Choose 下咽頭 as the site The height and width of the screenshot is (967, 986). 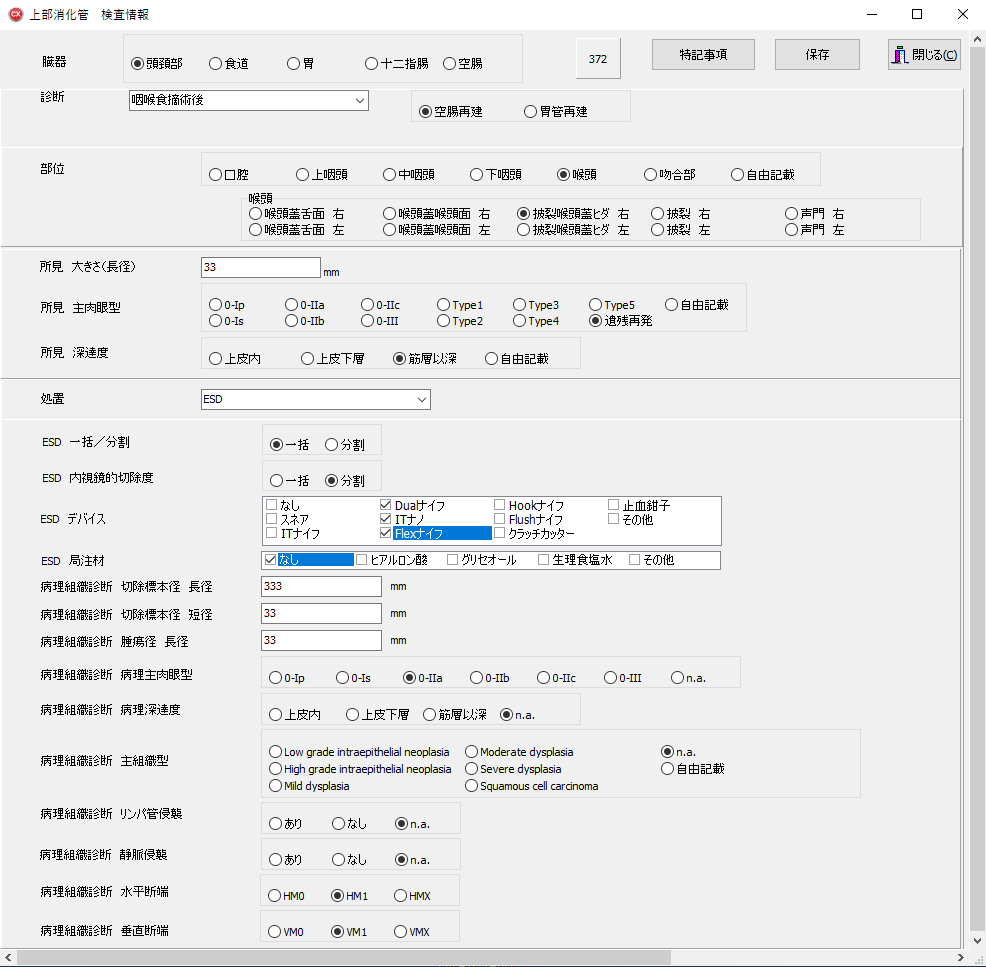478,175
